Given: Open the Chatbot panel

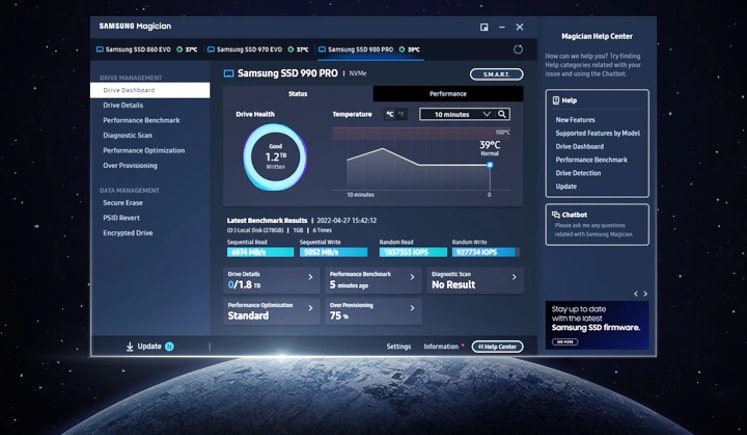Looking at the screenshot, I should point(597,225).
